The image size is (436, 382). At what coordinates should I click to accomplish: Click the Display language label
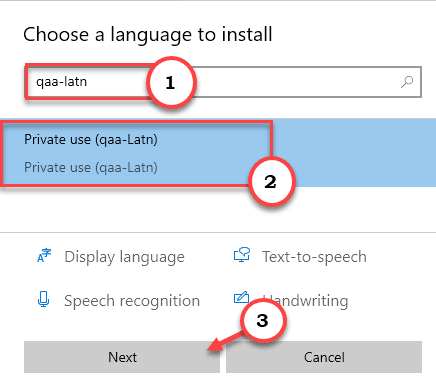click(x=124, y=257)
